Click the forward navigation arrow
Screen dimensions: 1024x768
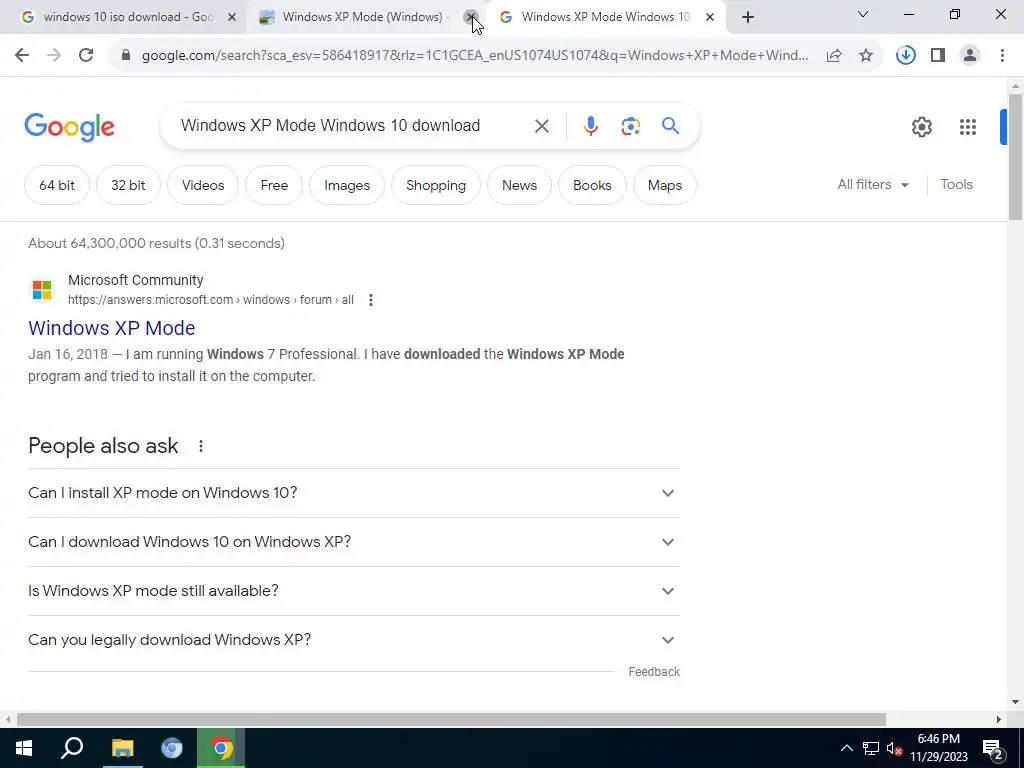tap(54, 56)
